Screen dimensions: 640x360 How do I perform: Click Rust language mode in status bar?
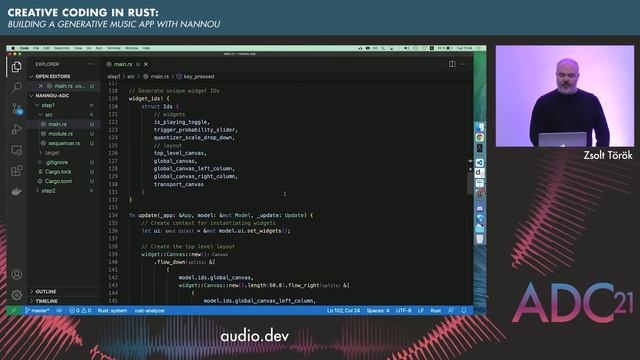pos(436,311)
